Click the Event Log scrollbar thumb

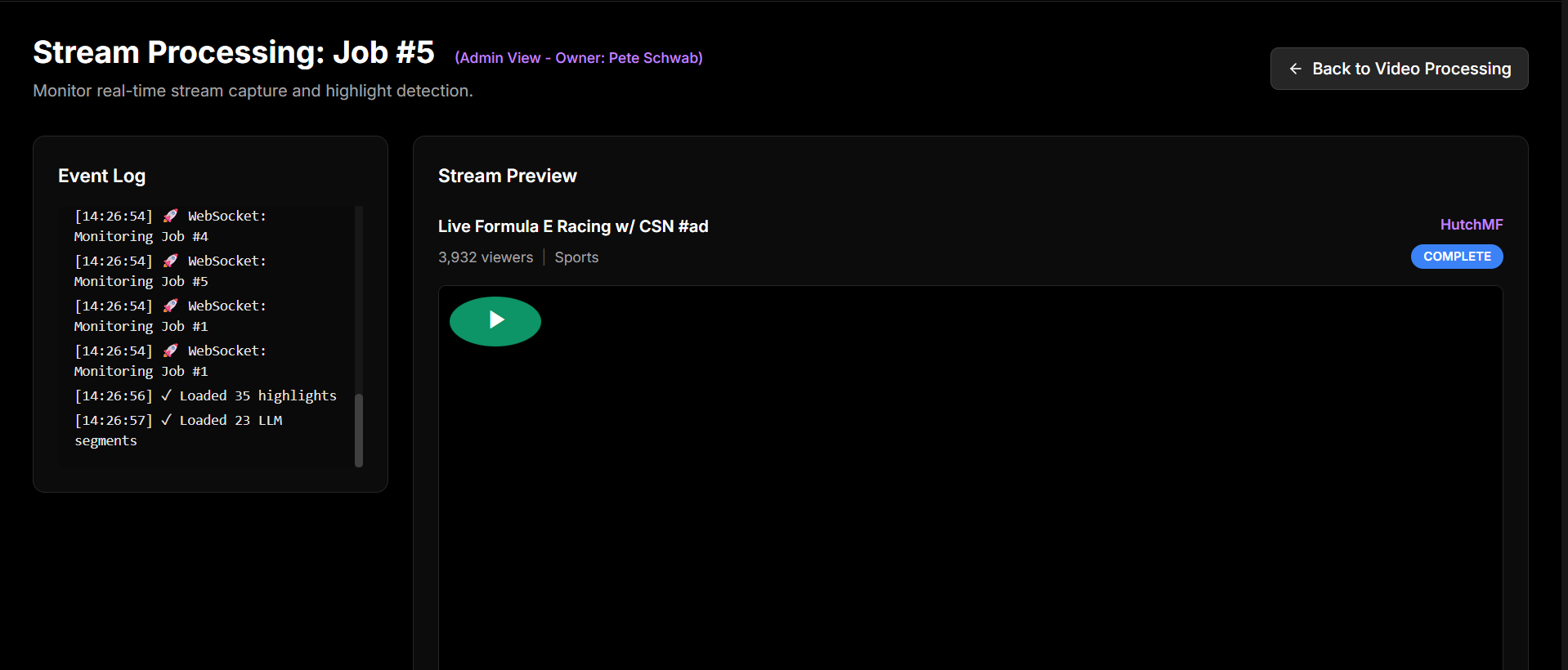pyautogui.click(x=358, y=430)
